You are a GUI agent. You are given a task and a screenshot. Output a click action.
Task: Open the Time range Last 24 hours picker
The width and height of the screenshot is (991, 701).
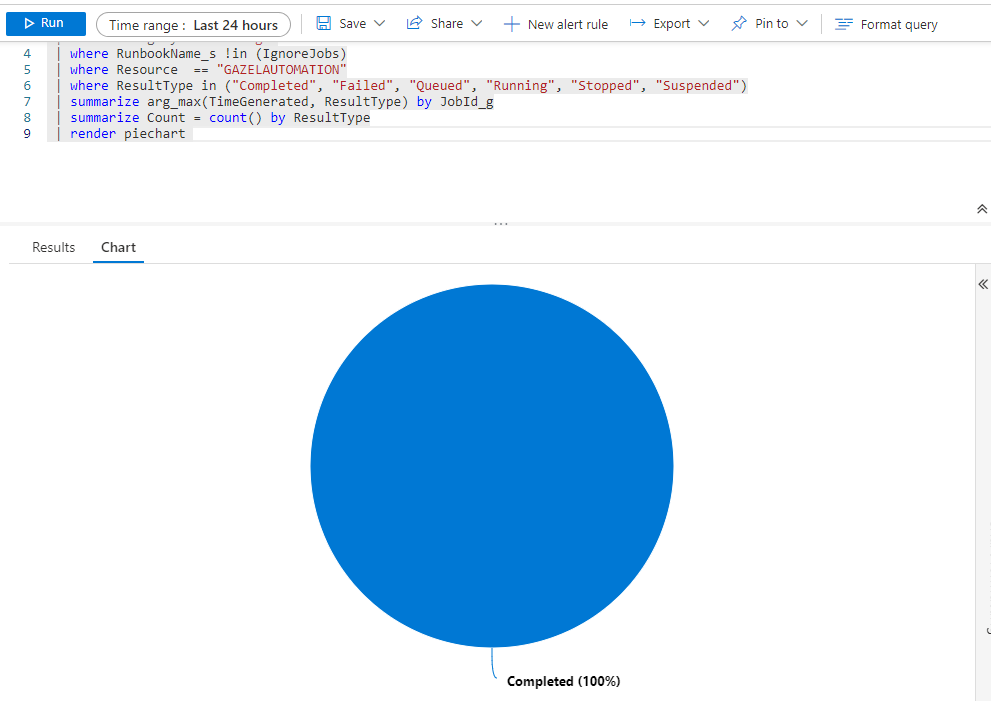coord(193,25)
